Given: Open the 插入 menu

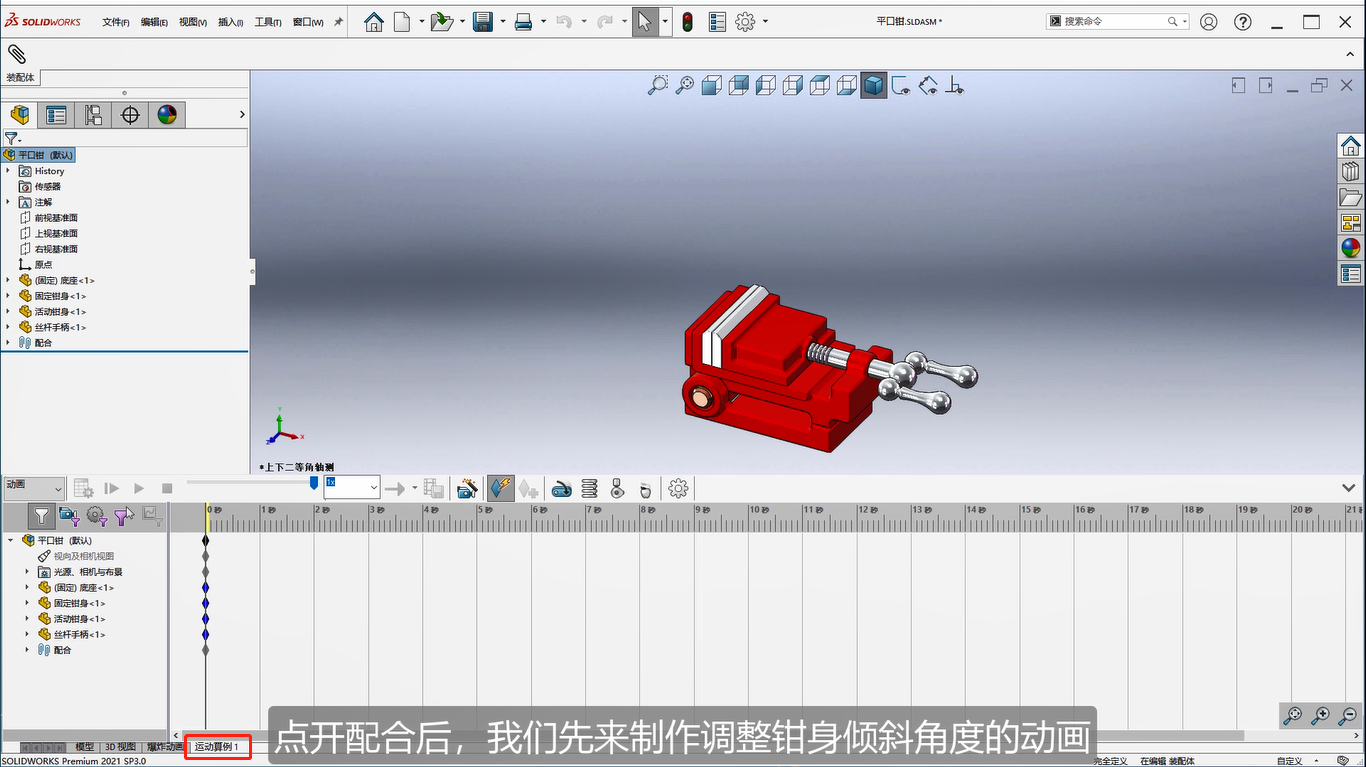Looking at the screenshot, I should pyautogui.click(x=230, y=22).
